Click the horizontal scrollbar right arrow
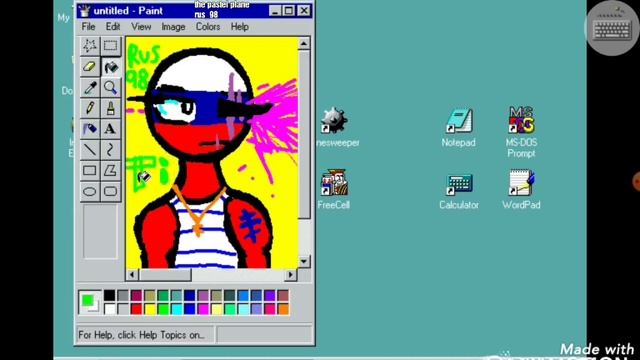The image size is (640, 360). point(290,275)
